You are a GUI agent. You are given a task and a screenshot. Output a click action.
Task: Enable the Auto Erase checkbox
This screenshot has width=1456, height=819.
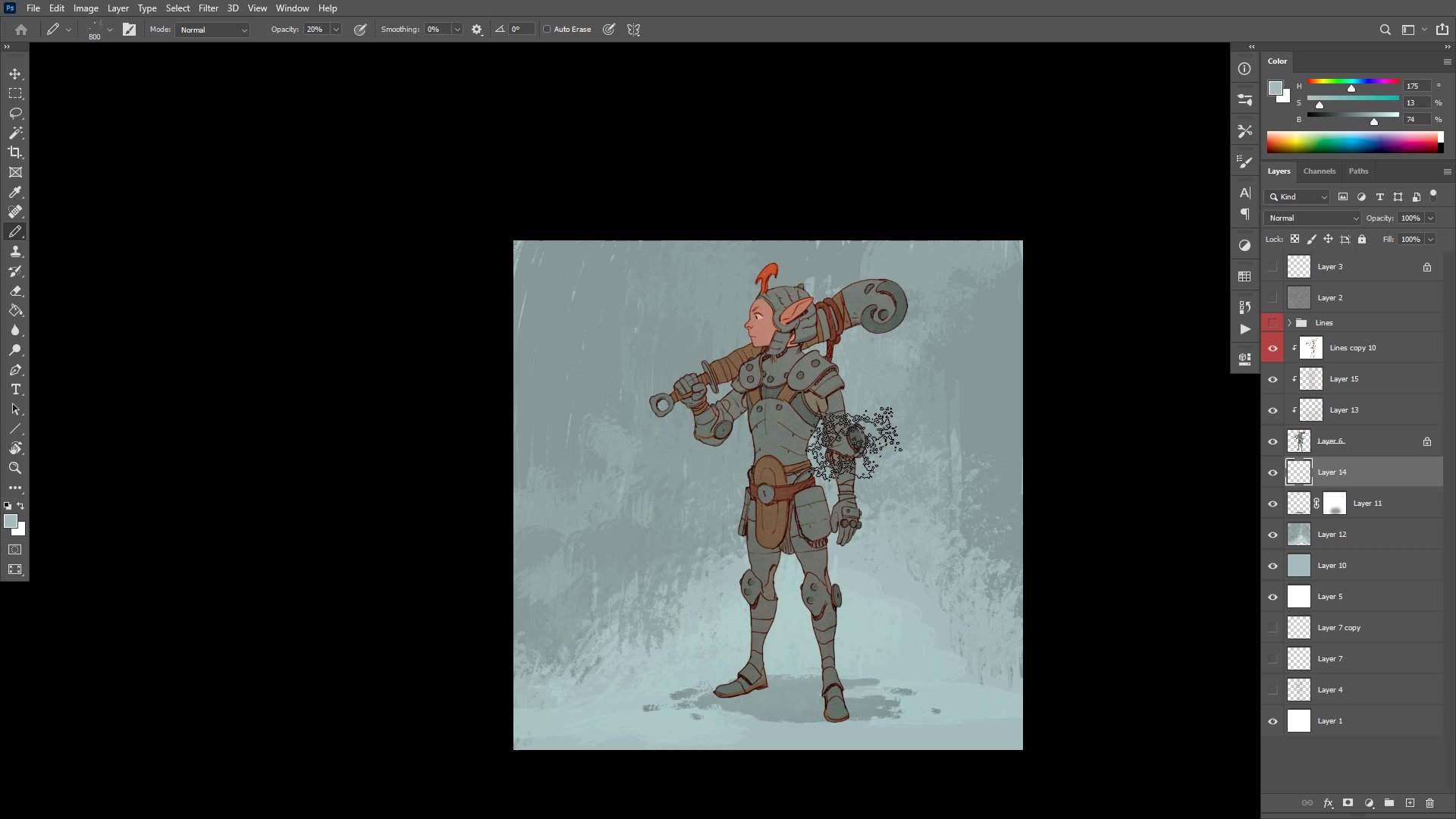(547, 30)
